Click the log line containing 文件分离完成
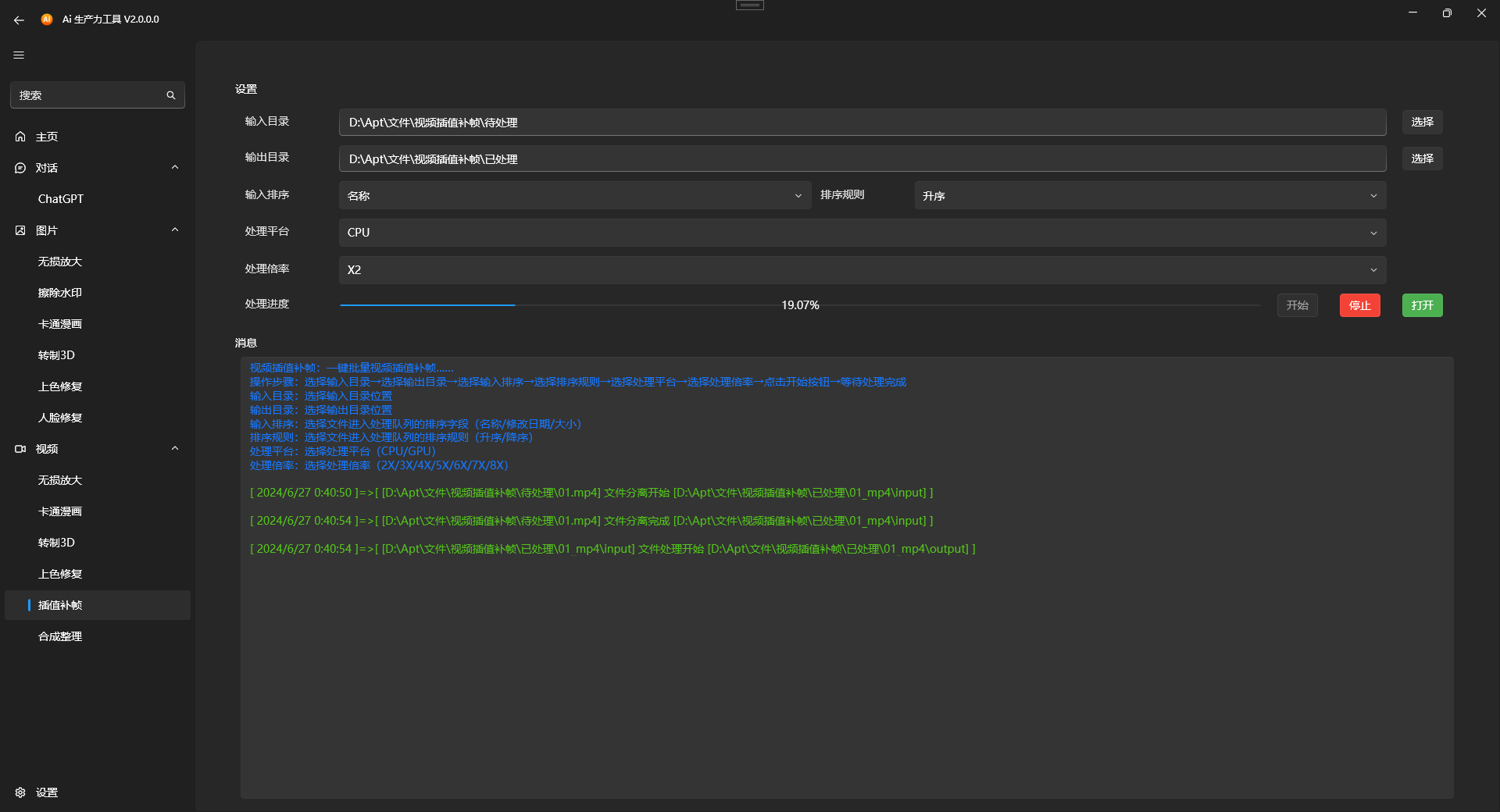Screen dimensions: 1500x812 tap(591, 521)
